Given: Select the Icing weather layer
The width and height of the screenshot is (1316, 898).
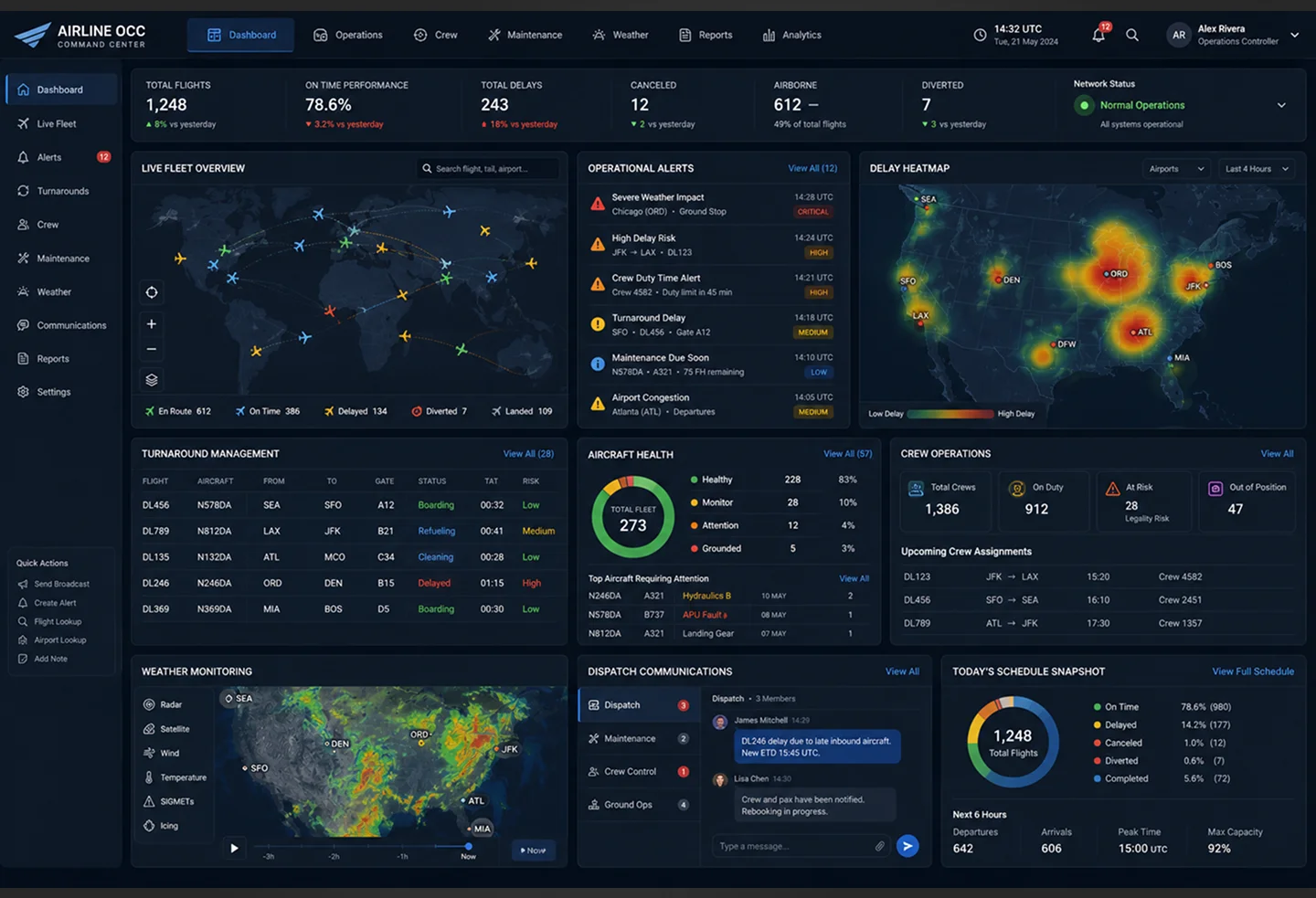Looking at the screenshot, I should click(x=161, y=826).
